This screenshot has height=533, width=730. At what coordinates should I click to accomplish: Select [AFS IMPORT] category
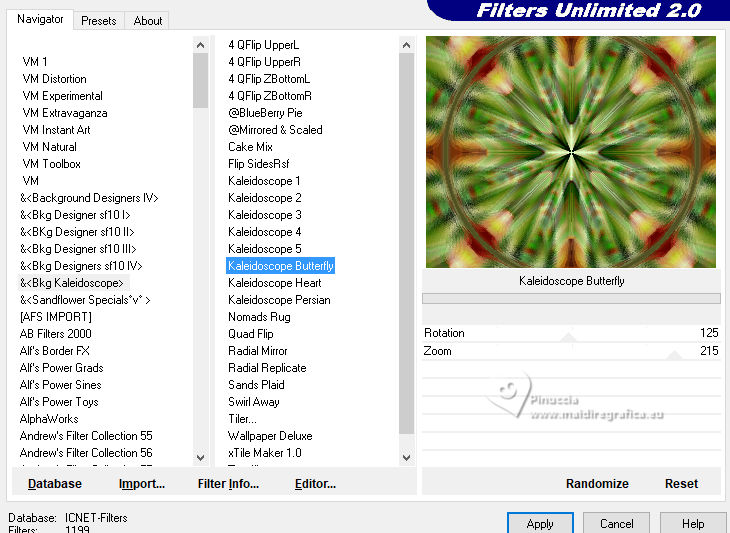click(55, 317)
